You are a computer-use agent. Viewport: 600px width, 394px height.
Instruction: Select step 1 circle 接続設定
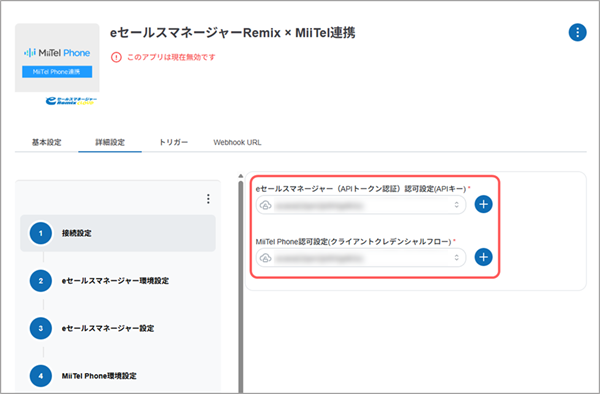(x=41, y=233)
